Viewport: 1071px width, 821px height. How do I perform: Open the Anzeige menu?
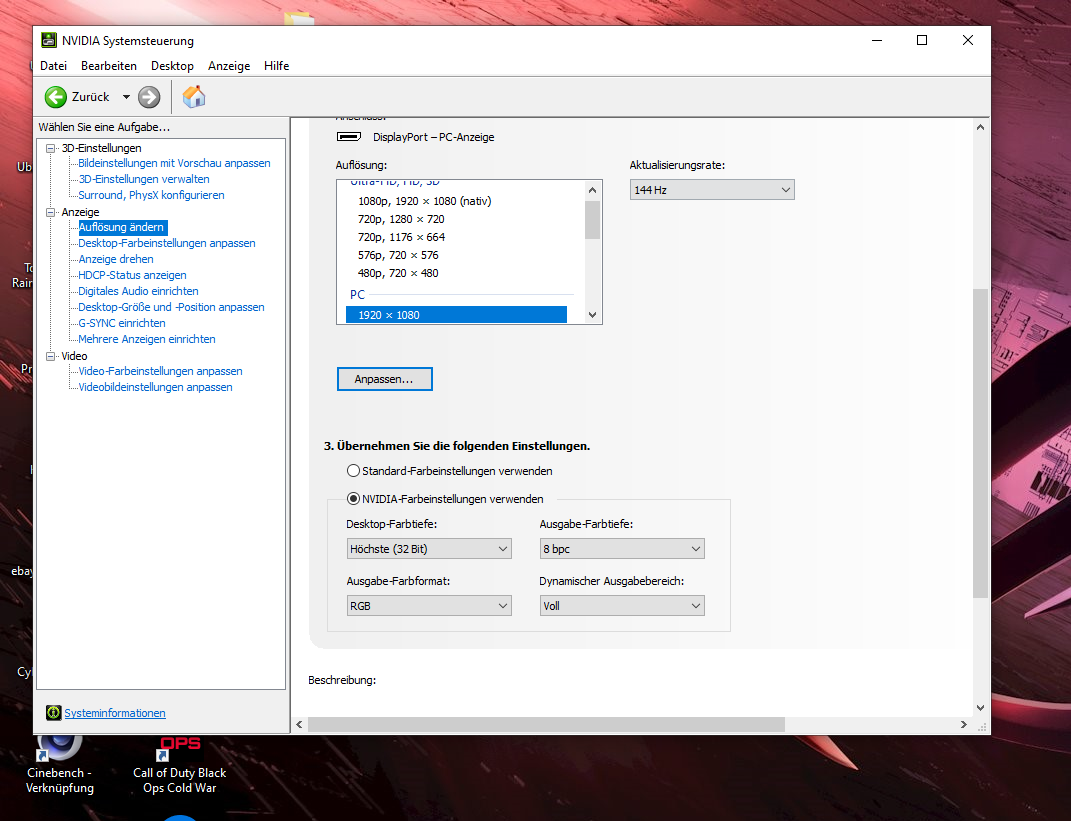coord(229,66)
